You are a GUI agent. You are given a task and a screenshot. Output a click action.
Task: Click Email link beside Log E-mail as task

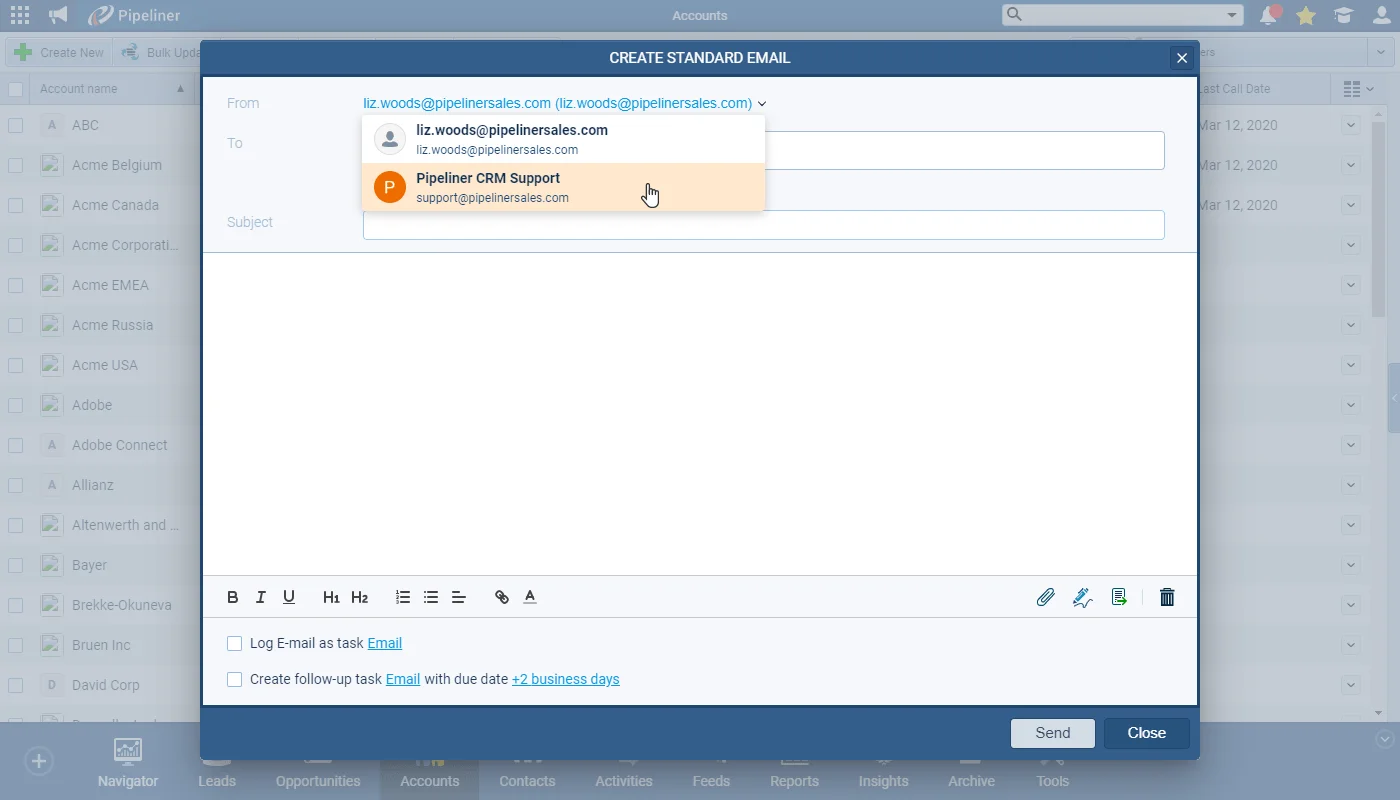pyautogui.click(x=385, y=643)
